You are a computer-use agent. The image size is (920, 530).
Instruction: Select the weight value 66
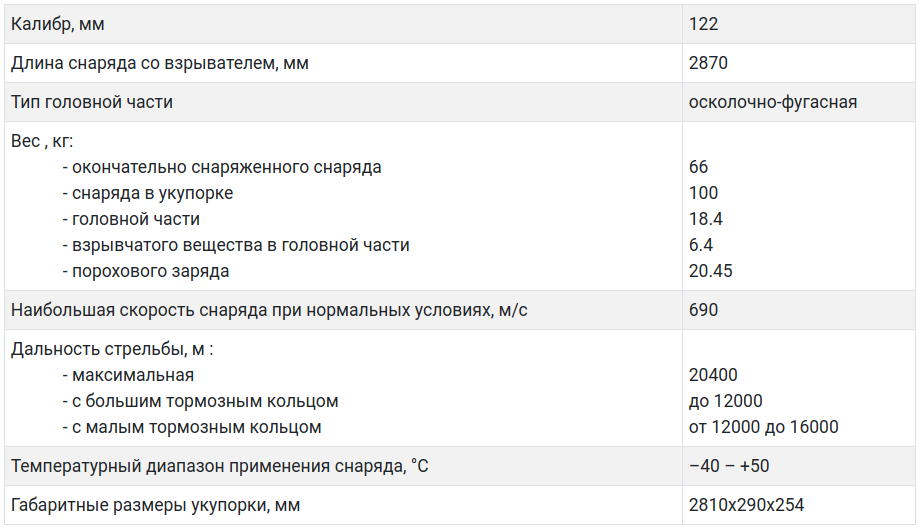tap(698, 167)
